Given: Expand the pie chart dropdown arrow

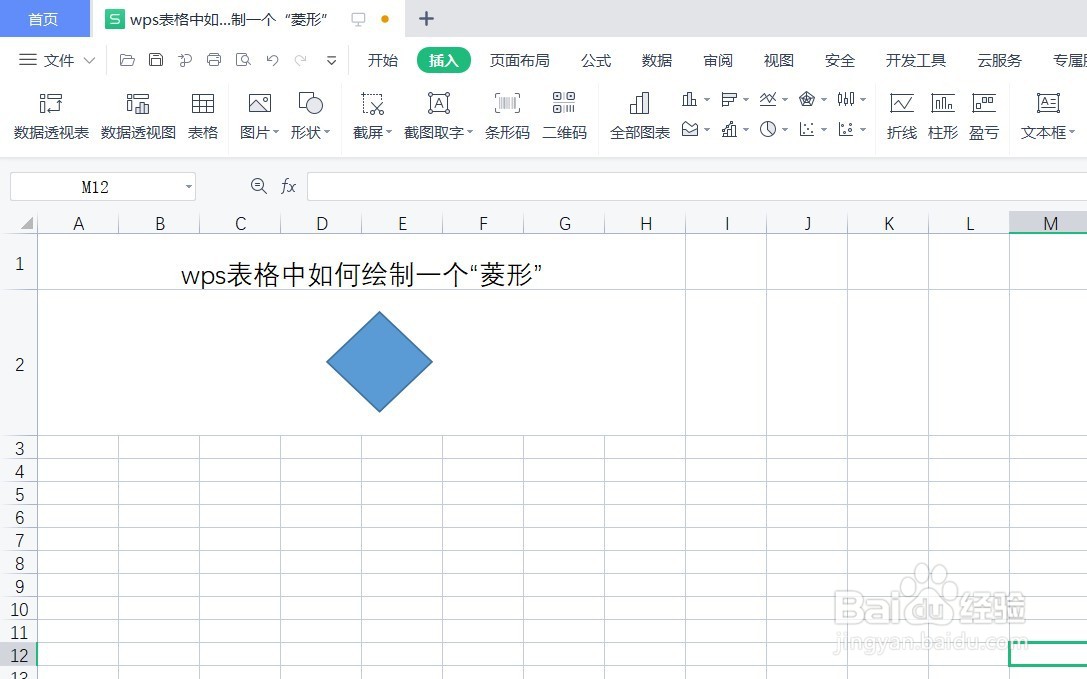Looking at the screenshot, I should coord(785,130).
